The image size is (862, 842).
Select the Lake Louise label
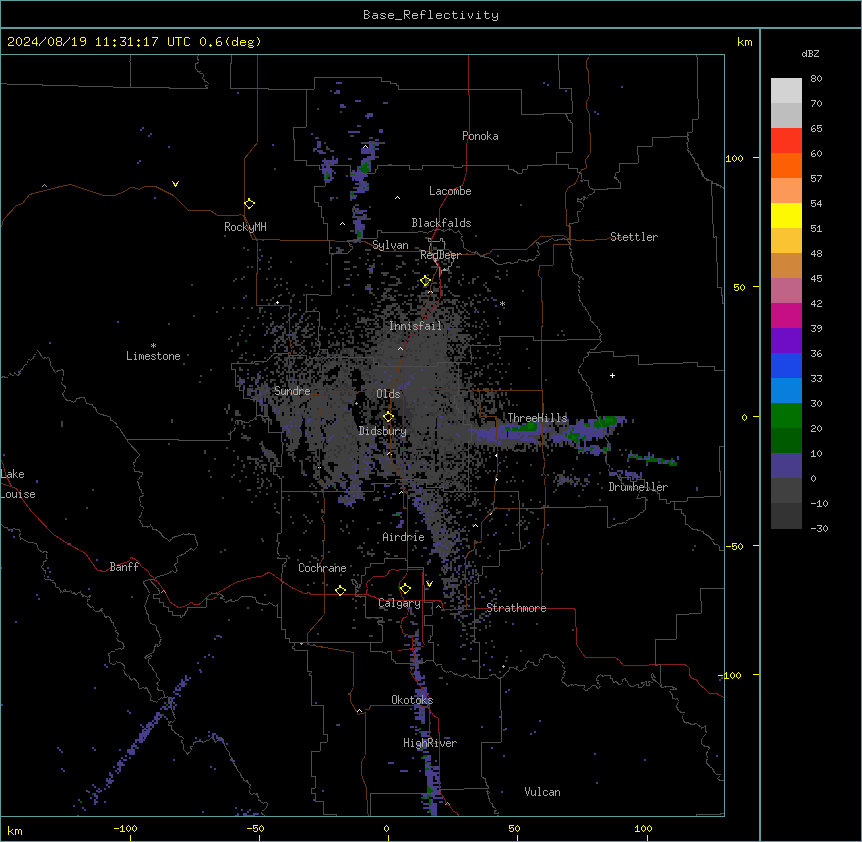coord(18,484)
